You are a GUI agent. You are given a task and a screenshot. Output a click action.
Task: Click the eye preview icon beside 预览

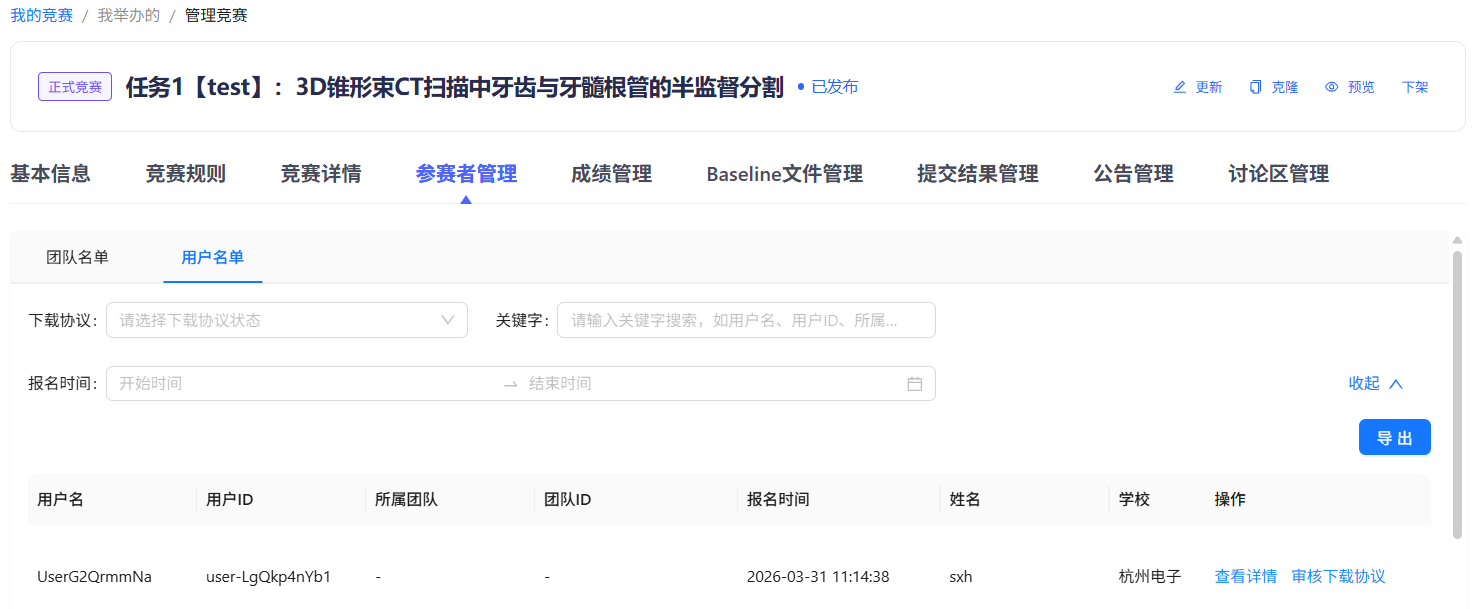pyautogui.click(x=1331, y=87)
